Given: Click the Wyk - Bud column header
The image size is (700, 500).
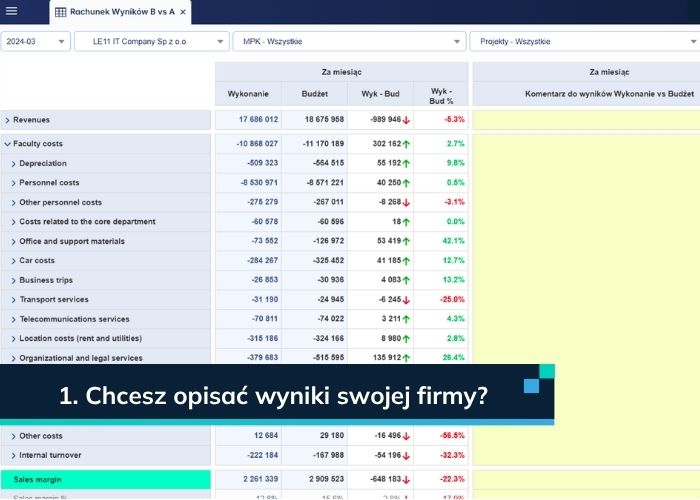Looking at the screenshot, I should (380, 94).
